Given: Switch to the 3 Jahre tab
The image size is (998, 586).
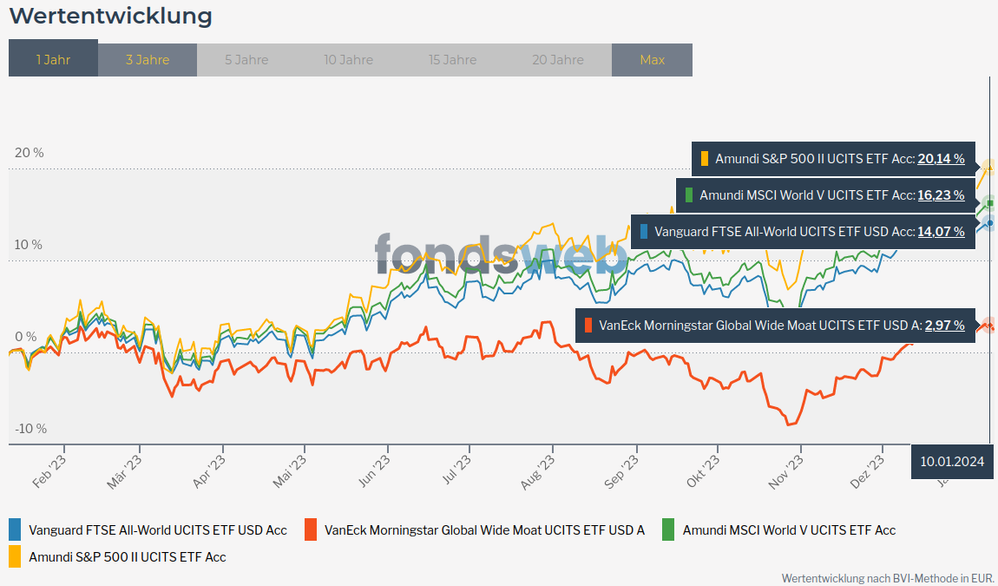Looking at the screenshot, I should point(147,59).
